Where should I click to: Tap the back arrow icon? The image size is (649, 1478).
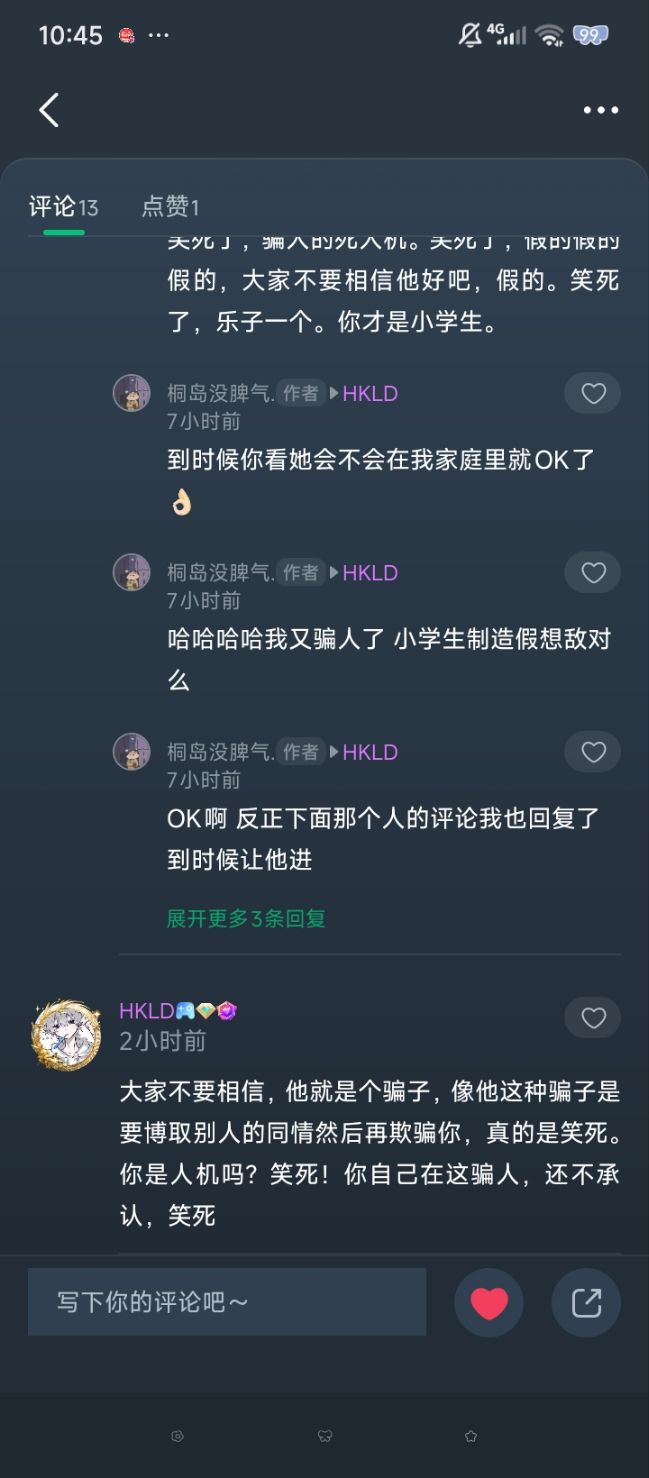(49, 110)
